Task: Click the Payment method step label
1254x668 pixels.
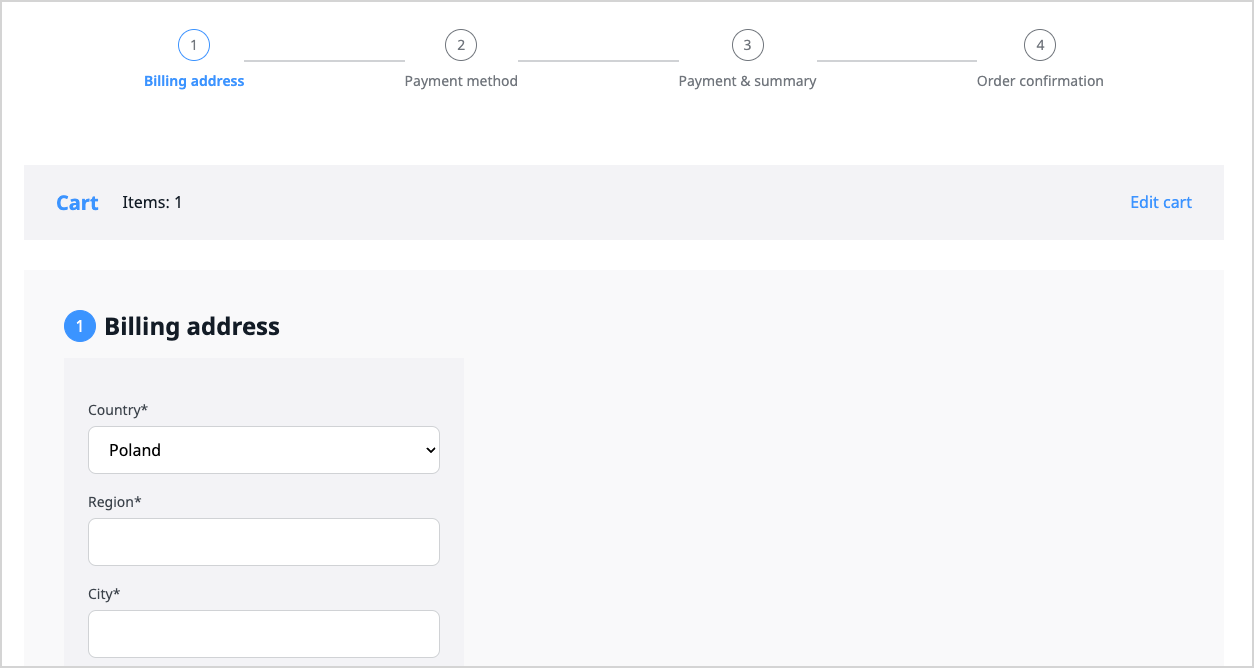Action: coord(460,81)
